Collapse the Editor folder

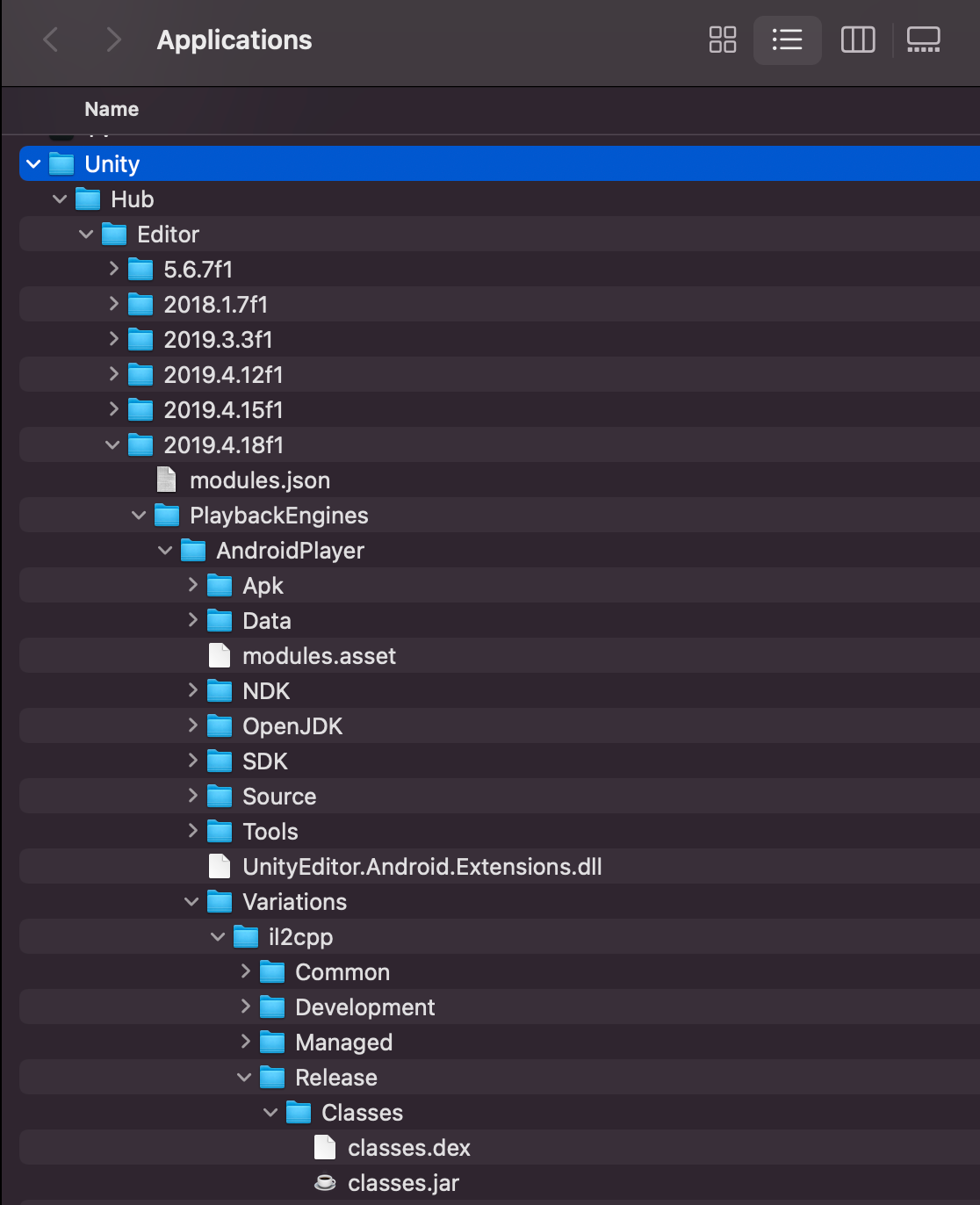[86, 235]
